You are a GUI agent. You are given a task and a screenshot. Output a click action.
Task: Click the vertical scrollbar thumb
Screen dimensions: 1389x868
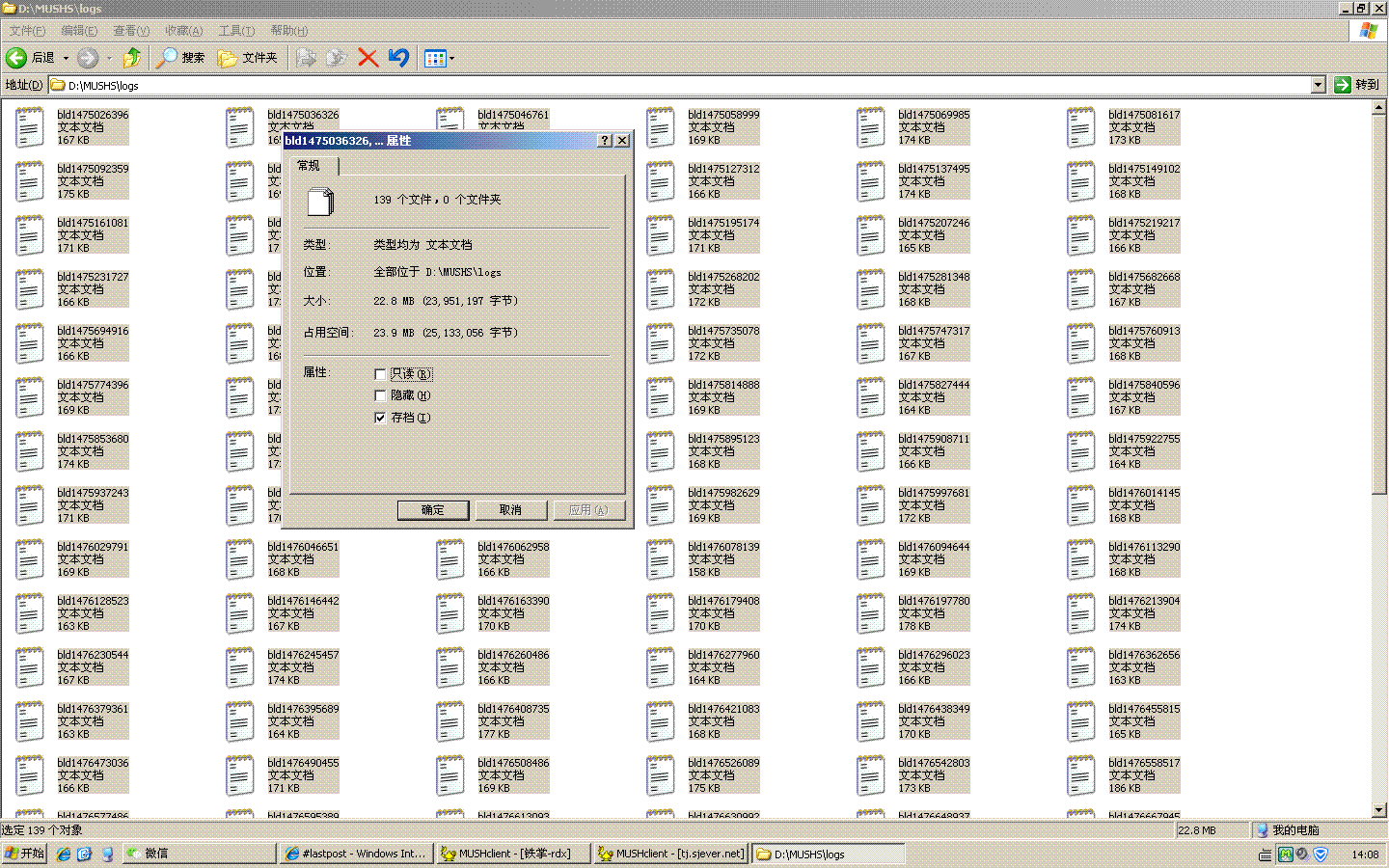pyautogui.click(x=1379, y=305)
